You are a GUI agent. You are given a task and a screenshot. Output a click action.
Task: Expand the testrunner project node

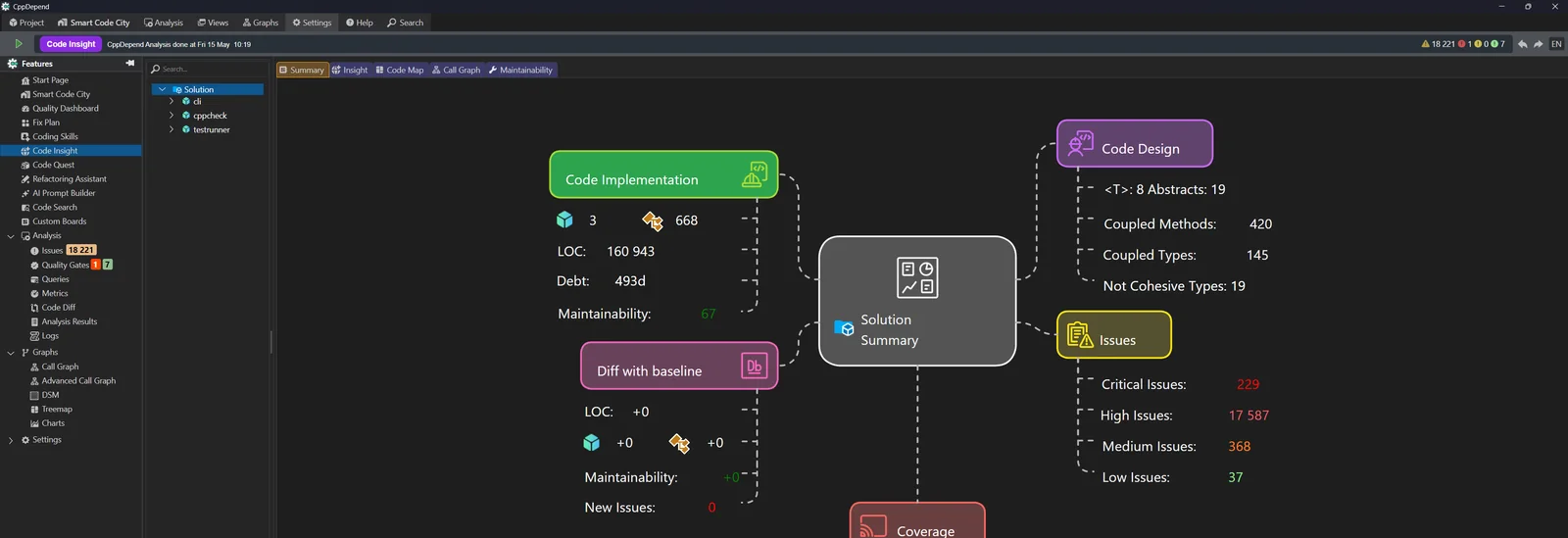[x=171, y=128]
